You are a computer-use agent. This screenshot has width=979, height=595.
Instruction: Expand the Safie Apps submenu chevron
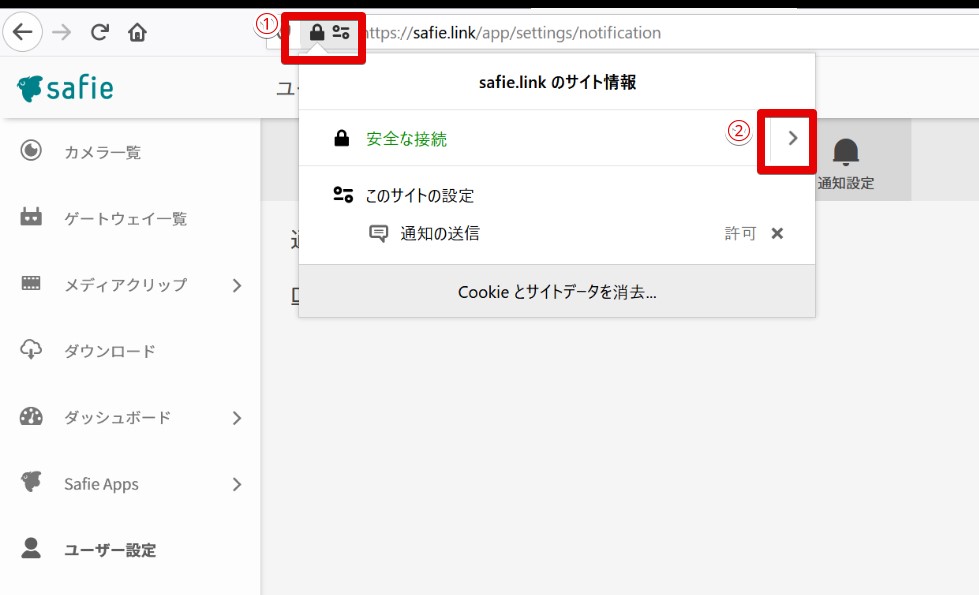[x=237, y=484]
